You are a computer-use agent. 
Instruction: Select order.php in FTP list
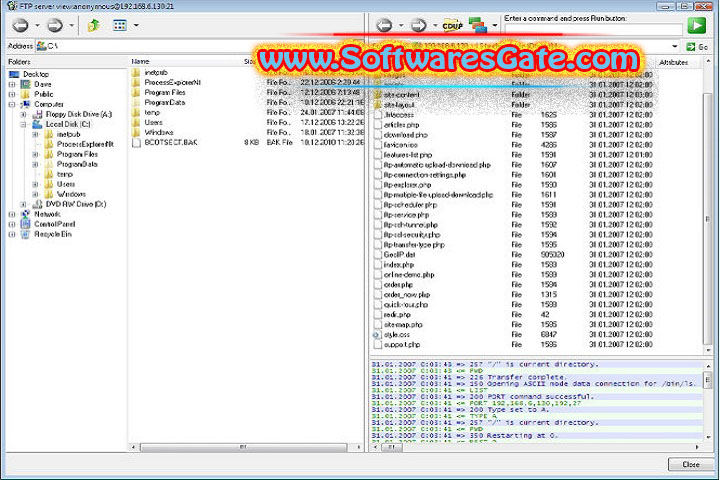pos(398,285)
